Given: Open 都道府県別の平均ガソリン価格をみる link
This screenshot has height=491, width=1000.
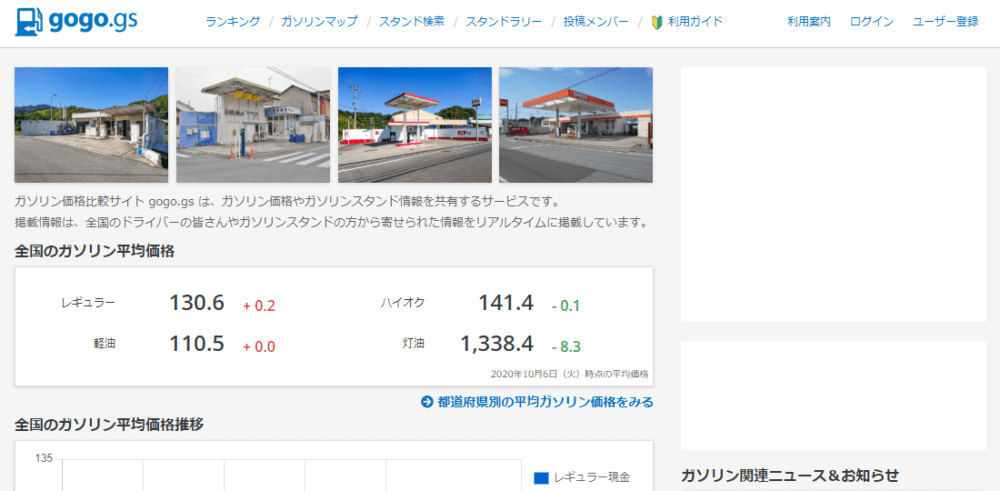Looking at the screenshot, I should tap(545, 402).
